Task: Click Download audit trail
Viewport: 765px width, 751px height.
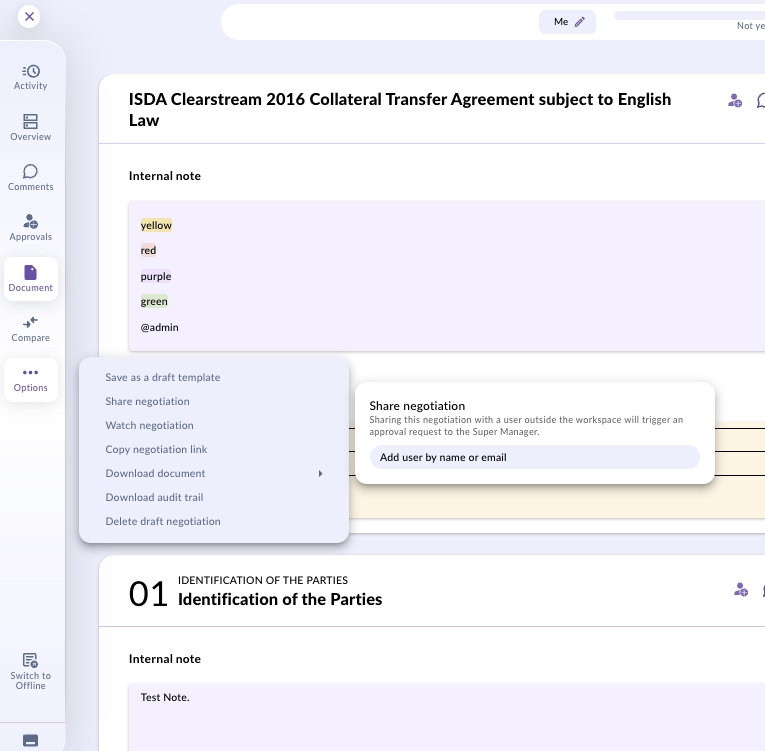Action: [x=154, y=497]
